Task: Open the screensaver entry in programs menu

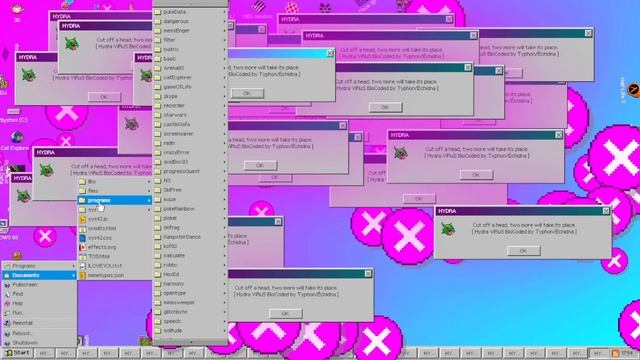Action: [x=190, y=134]
